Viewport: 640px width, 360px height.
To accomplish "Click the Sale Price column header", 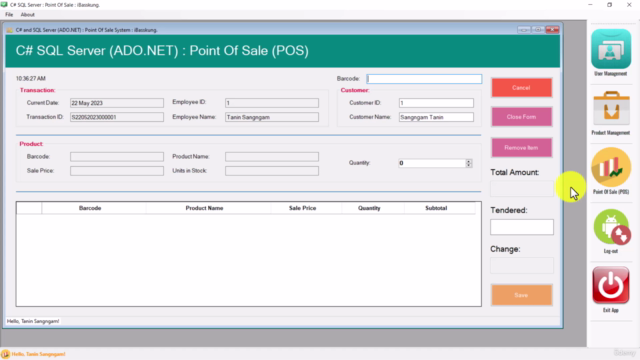I will 306,208.
